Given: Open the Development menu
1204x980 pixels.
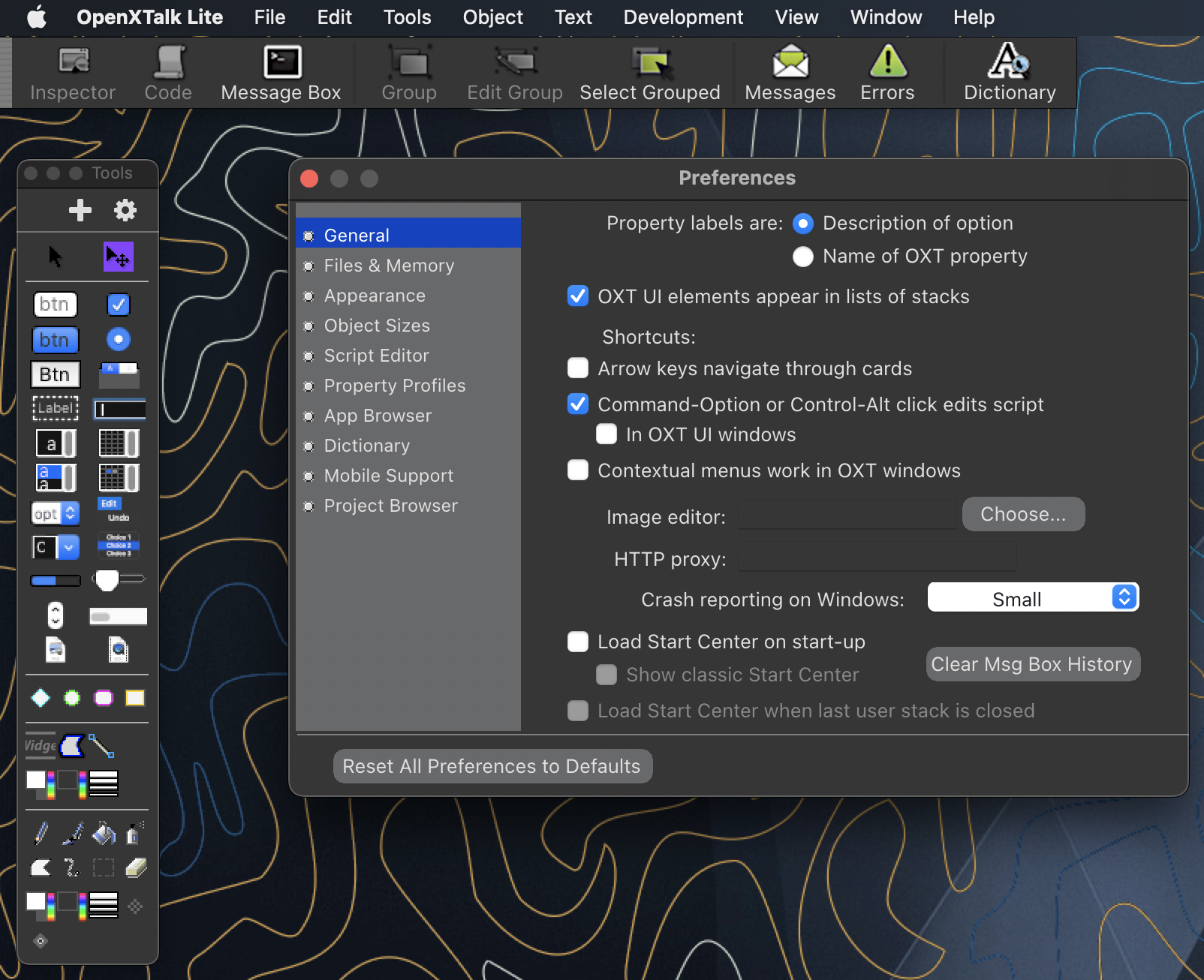Looking at the screenshot, I should 683,17.
